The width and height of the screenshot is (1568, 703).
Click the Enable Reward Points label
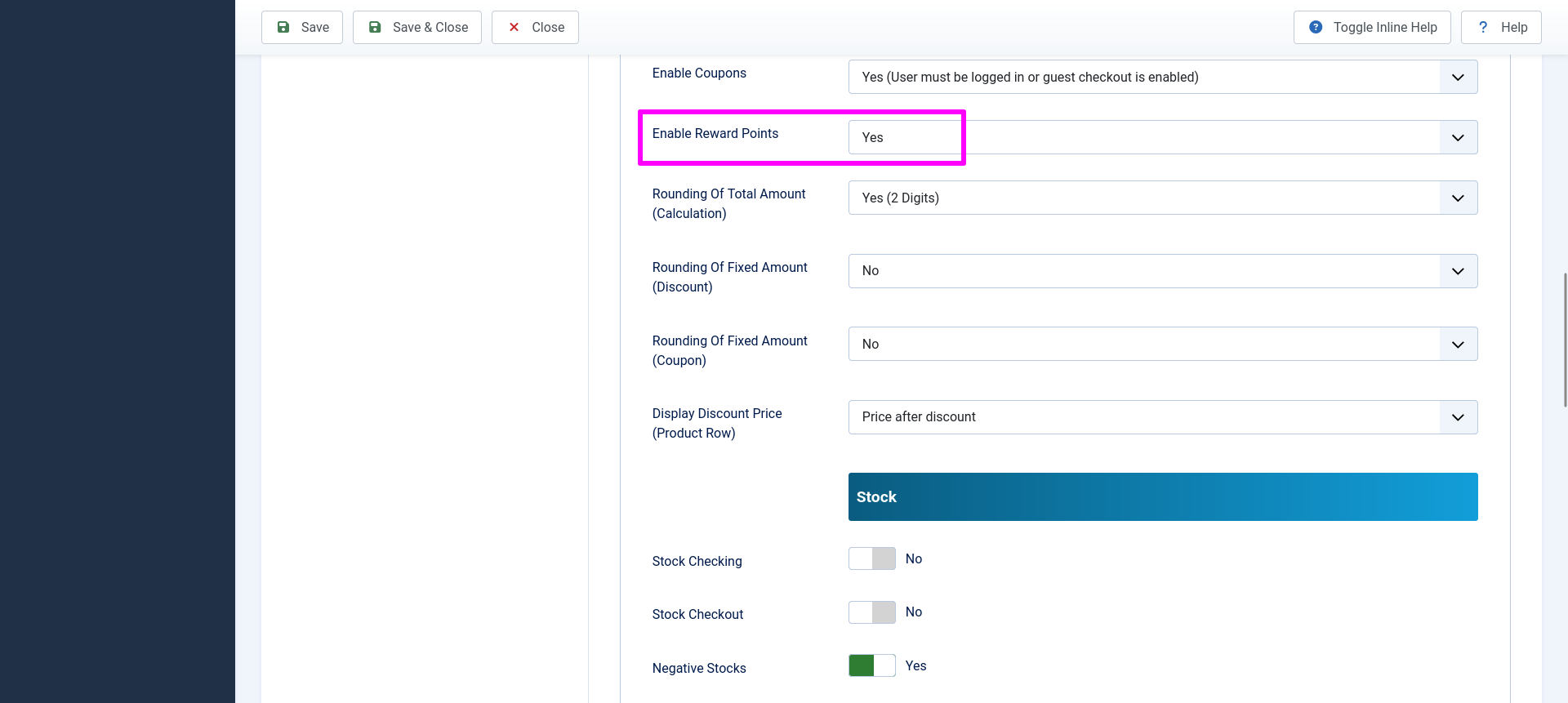pos(715,133)
